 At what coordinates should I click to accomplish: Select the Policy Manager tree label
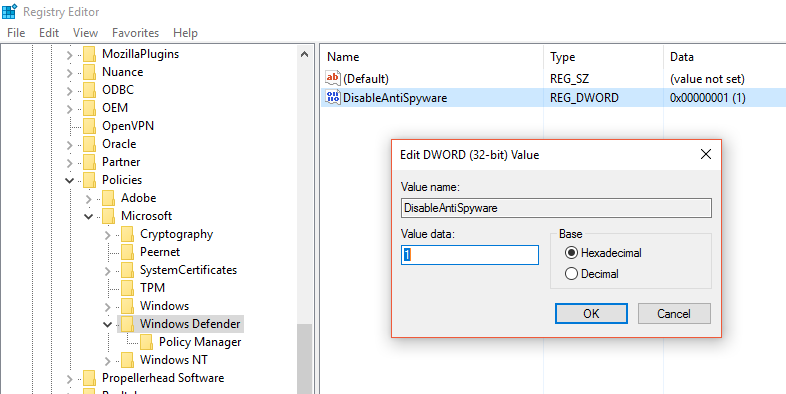click(x=200, y=342)
